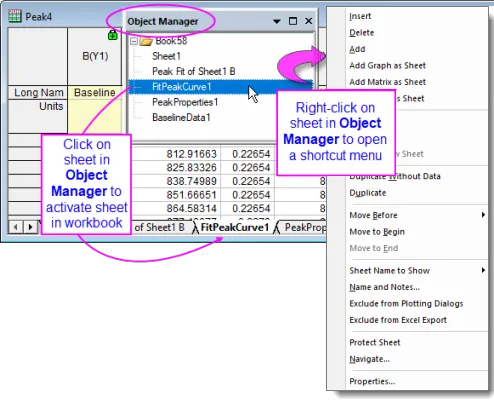The height and width of the screenshot is (400, 494).
Task: Open the Object Manager dropdown arrow
Action: [x=277, y=21]
